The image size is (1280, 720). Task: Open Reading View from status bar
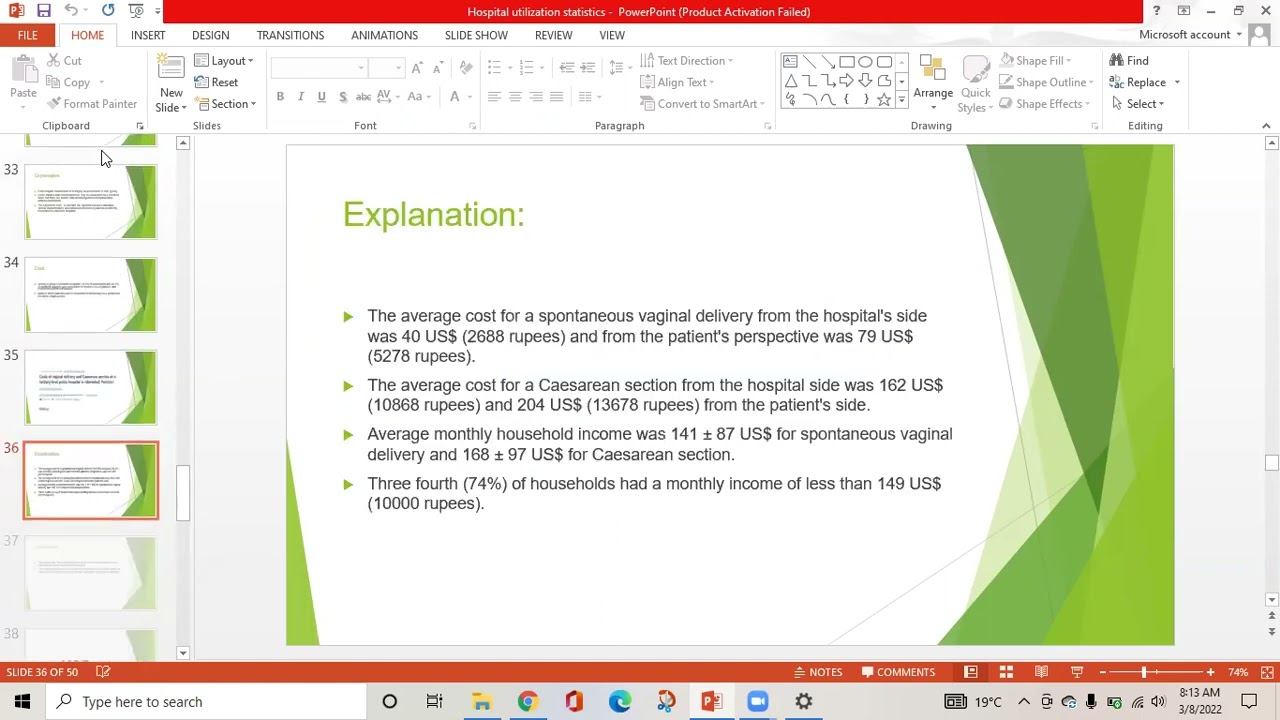point(1041,672)
